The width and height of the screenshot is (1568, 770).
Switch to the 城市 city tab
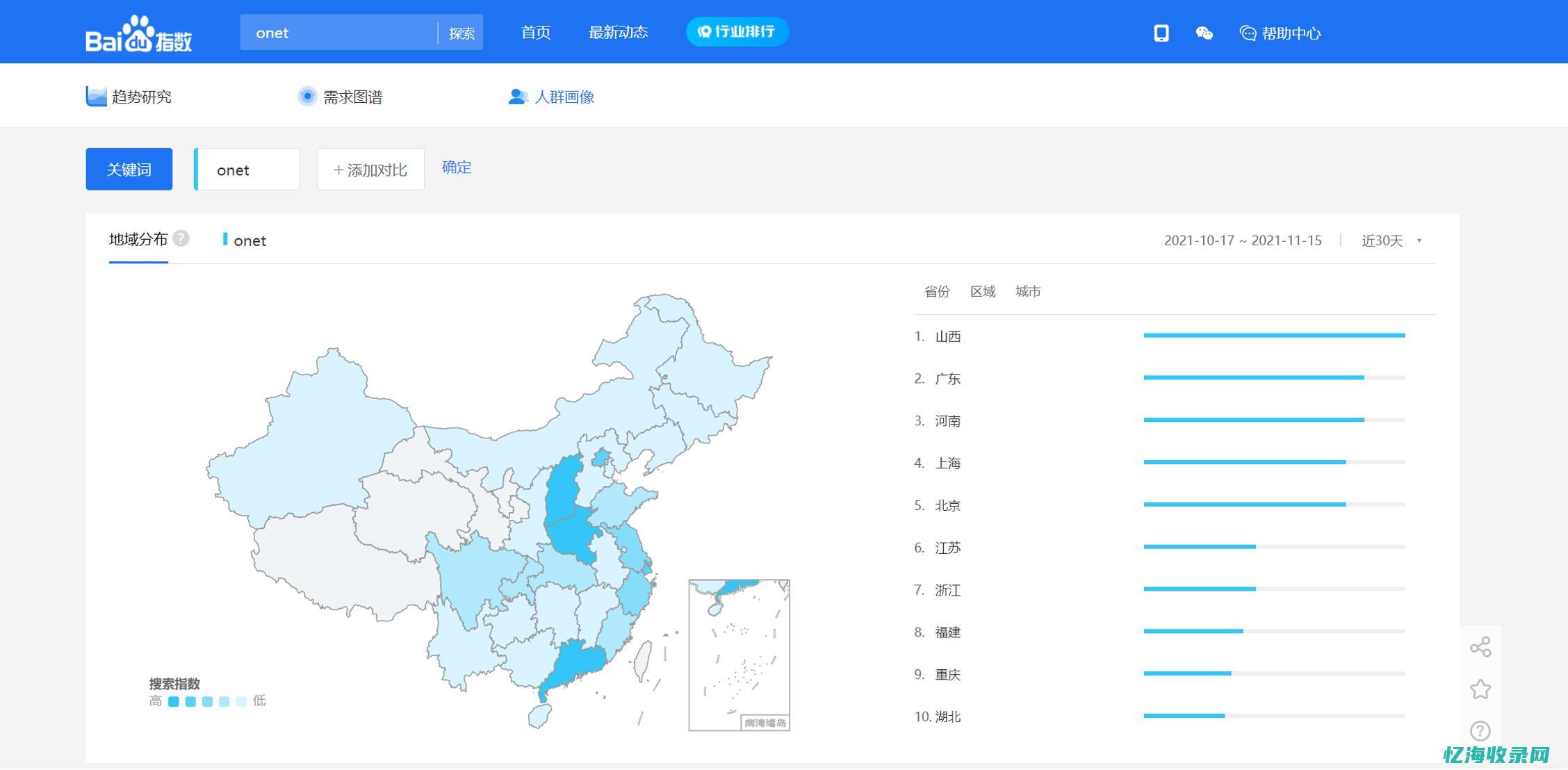1028,291
